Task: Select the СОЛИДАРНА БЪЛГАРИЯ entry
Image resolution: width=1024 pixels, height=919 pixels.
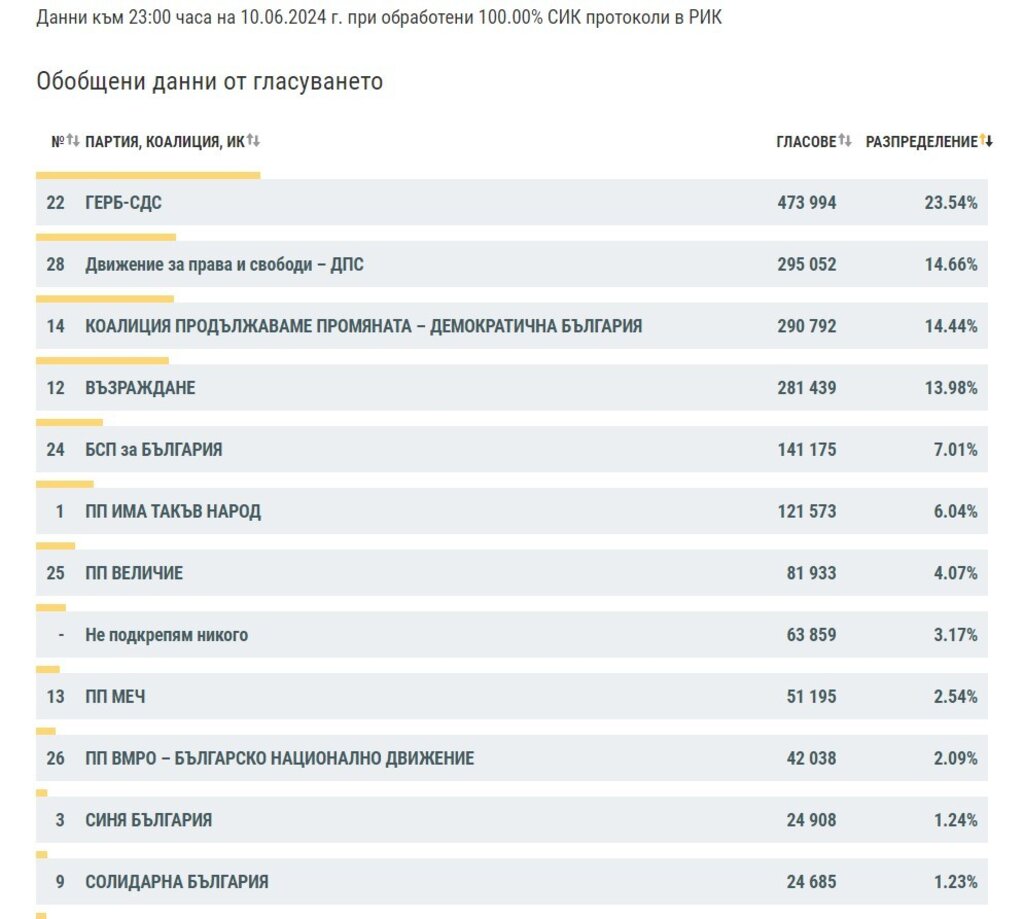Action: point(177,882)
